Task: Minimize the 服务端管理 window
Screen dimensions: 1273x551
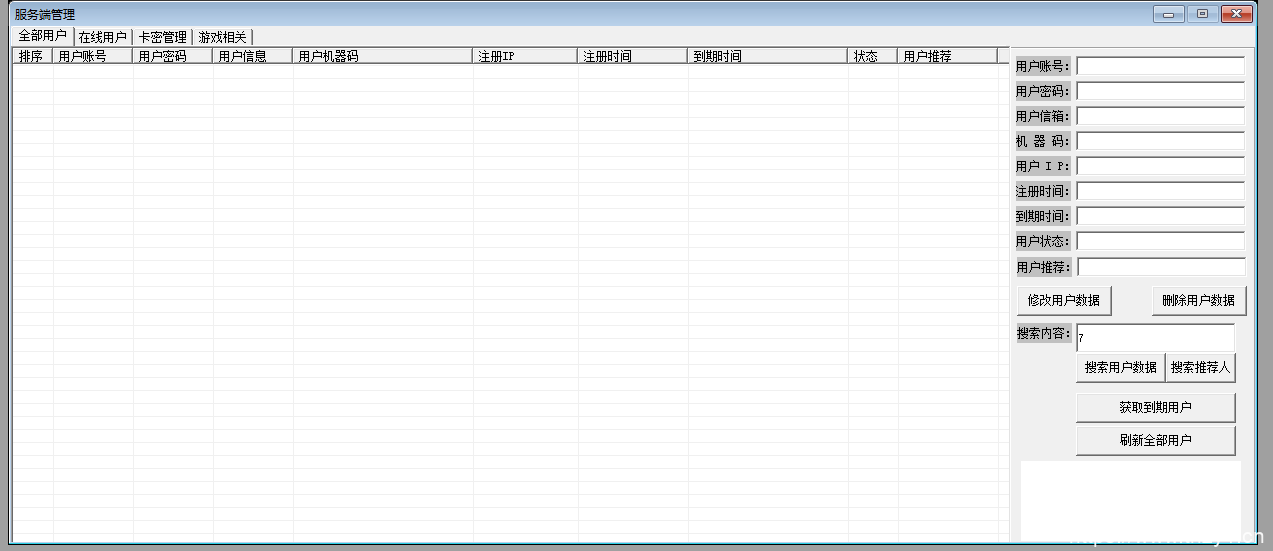Action: [x=1168, y=14]
